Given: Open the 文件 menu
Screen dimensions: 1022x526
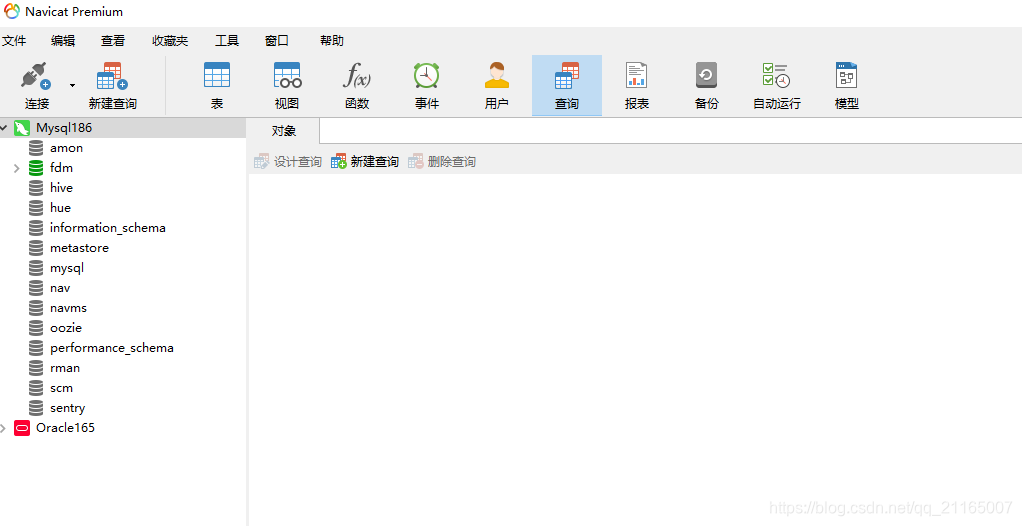Looking at the screenshot, I should tap(14, 40).
